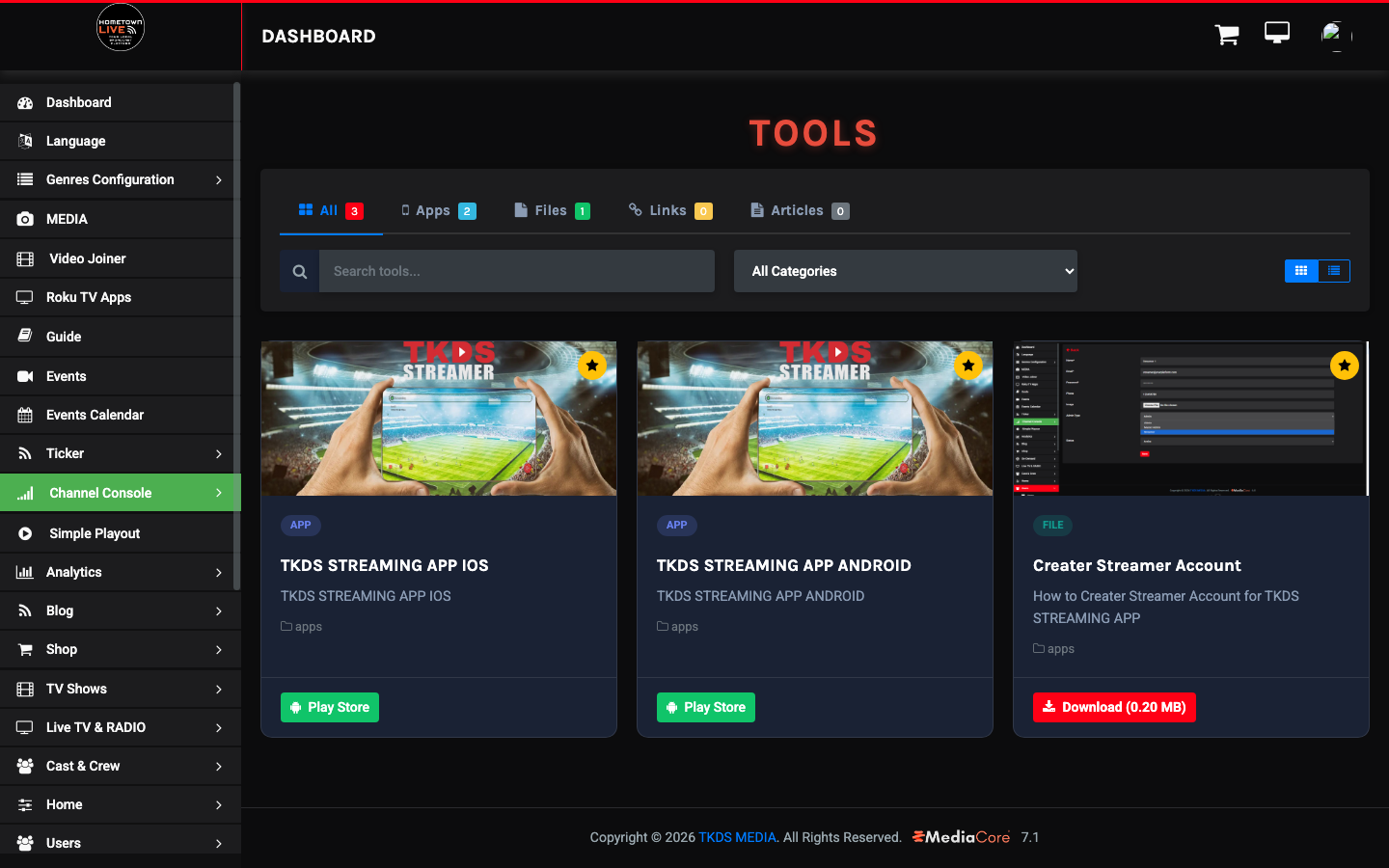
Task: Click the Language translate icon
Action: 25,141
